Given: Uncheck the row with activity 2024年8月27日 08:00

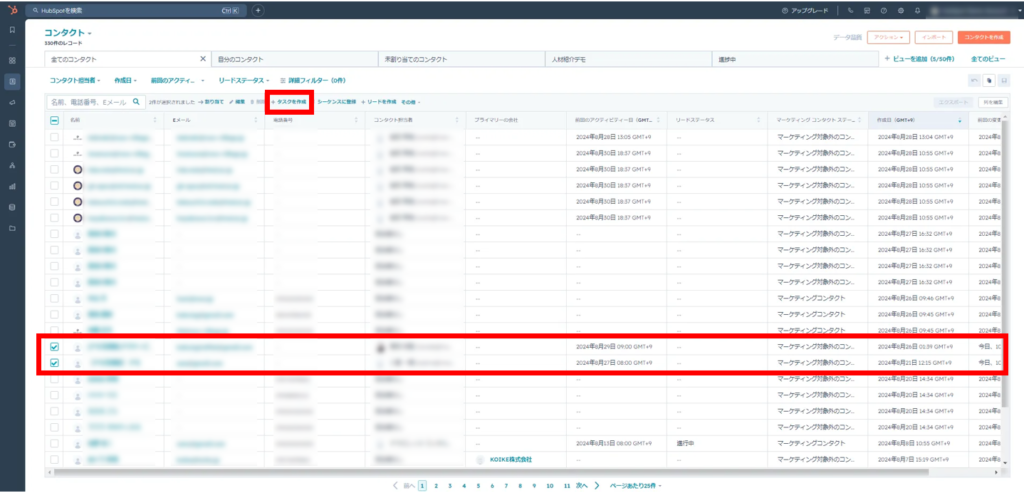Looking at the screenshot, I should click(x=54, y=362).
